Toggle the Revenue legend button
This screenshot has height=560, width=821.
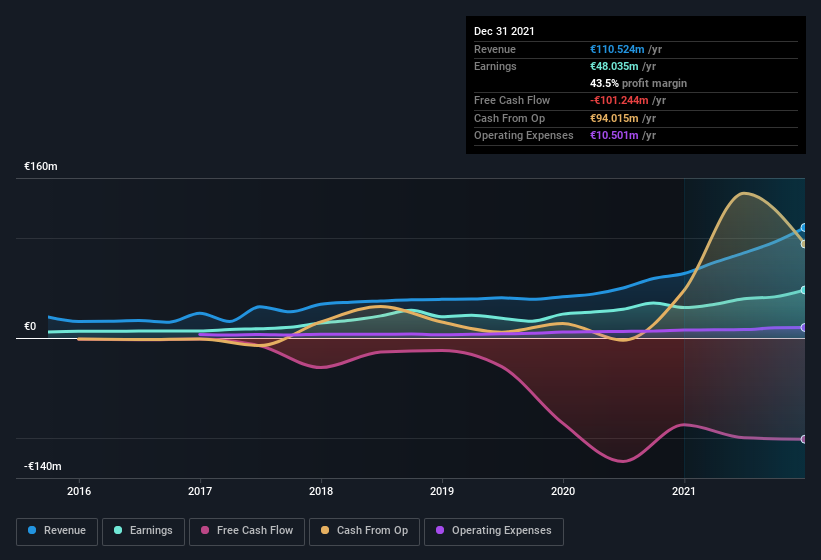click(57, 531)
